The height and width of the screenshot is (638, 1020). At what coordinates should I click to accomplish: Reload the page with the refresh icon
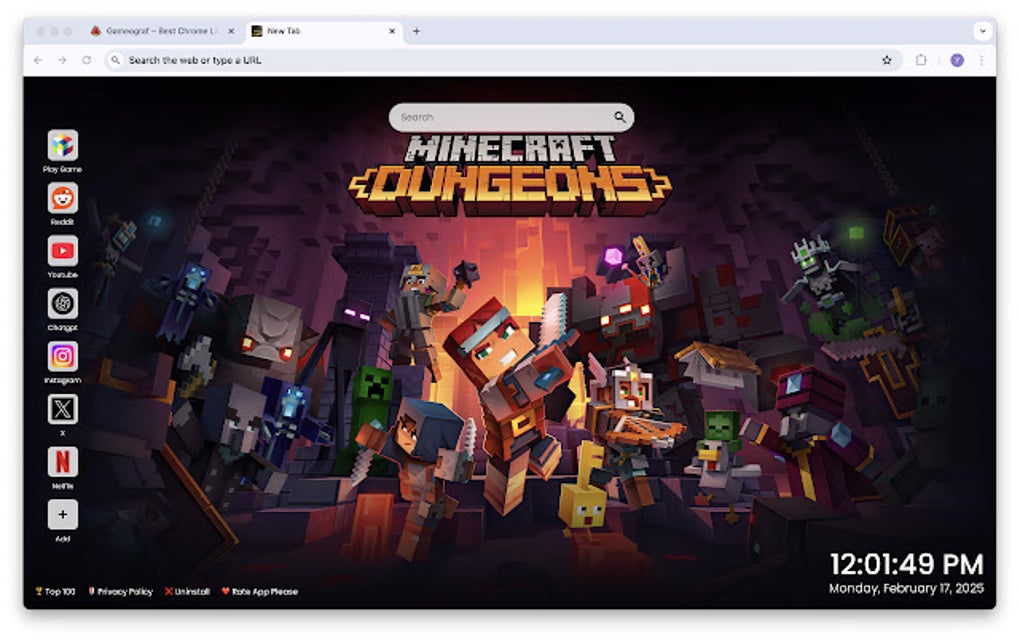tap(88, 60)
